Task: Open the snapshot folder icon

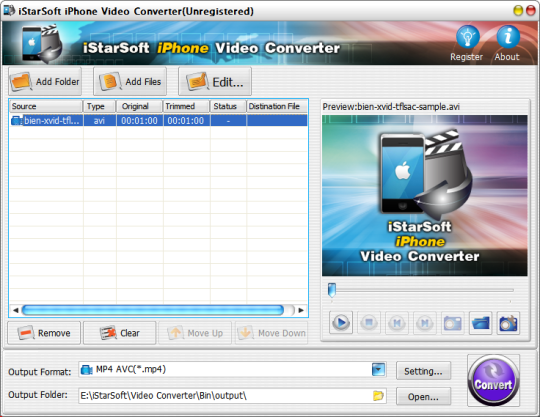Action: (x=480, y=323)
